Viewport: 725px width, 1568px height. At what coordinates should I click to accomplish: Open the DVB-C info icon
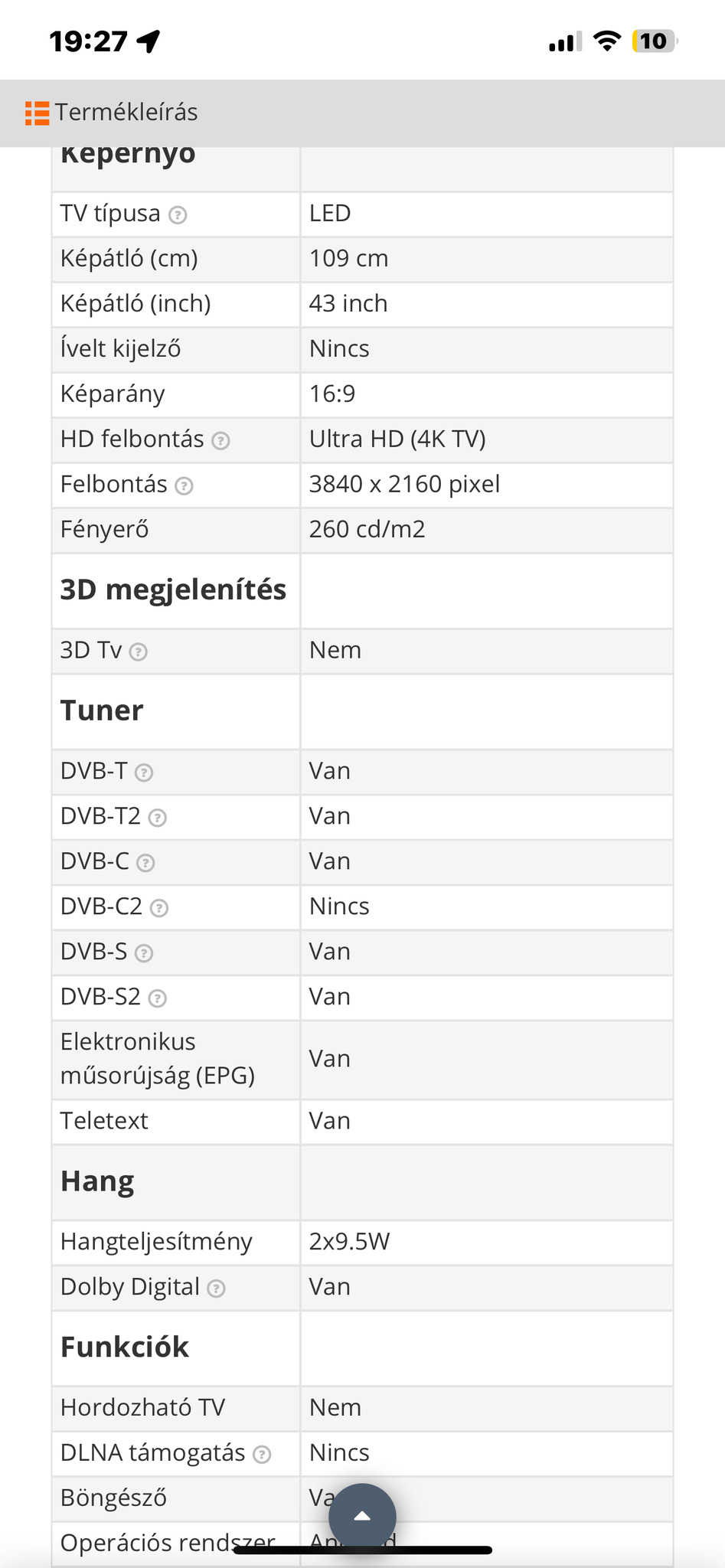145,864
